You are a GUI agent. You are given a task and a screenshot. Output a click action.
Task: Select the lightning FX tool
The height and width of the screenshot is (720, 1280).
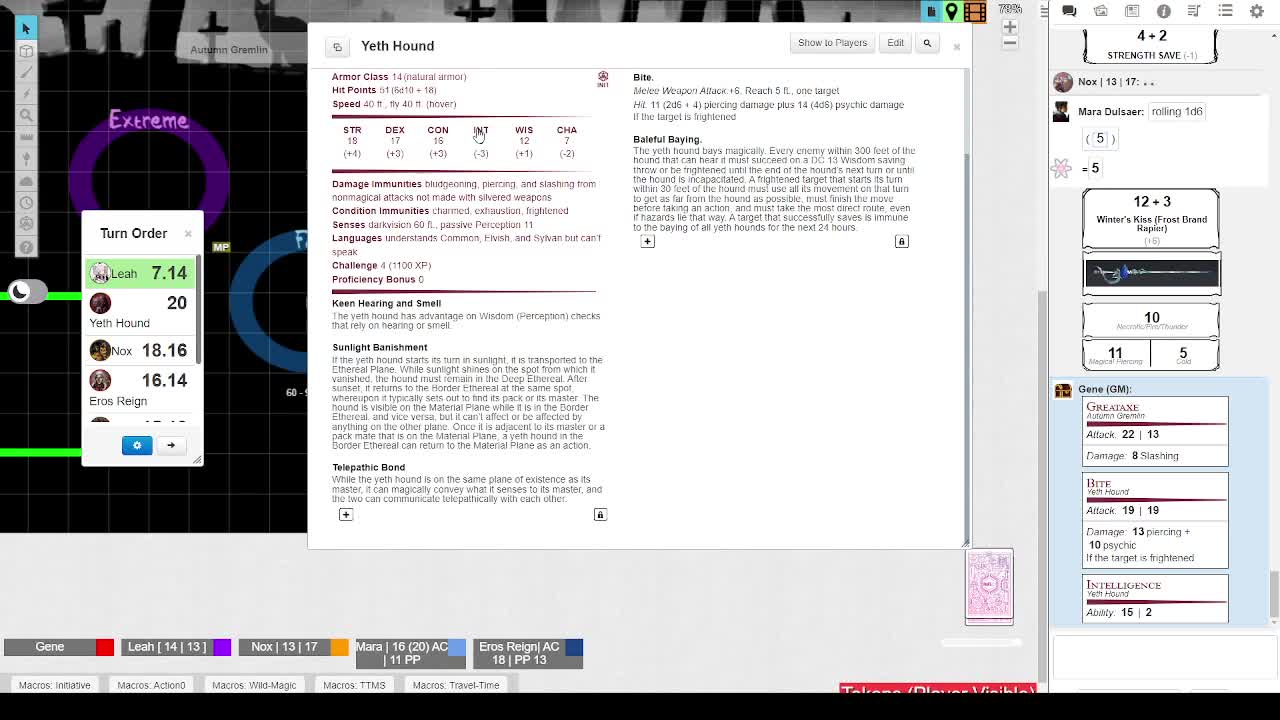(x=26, y=94)
